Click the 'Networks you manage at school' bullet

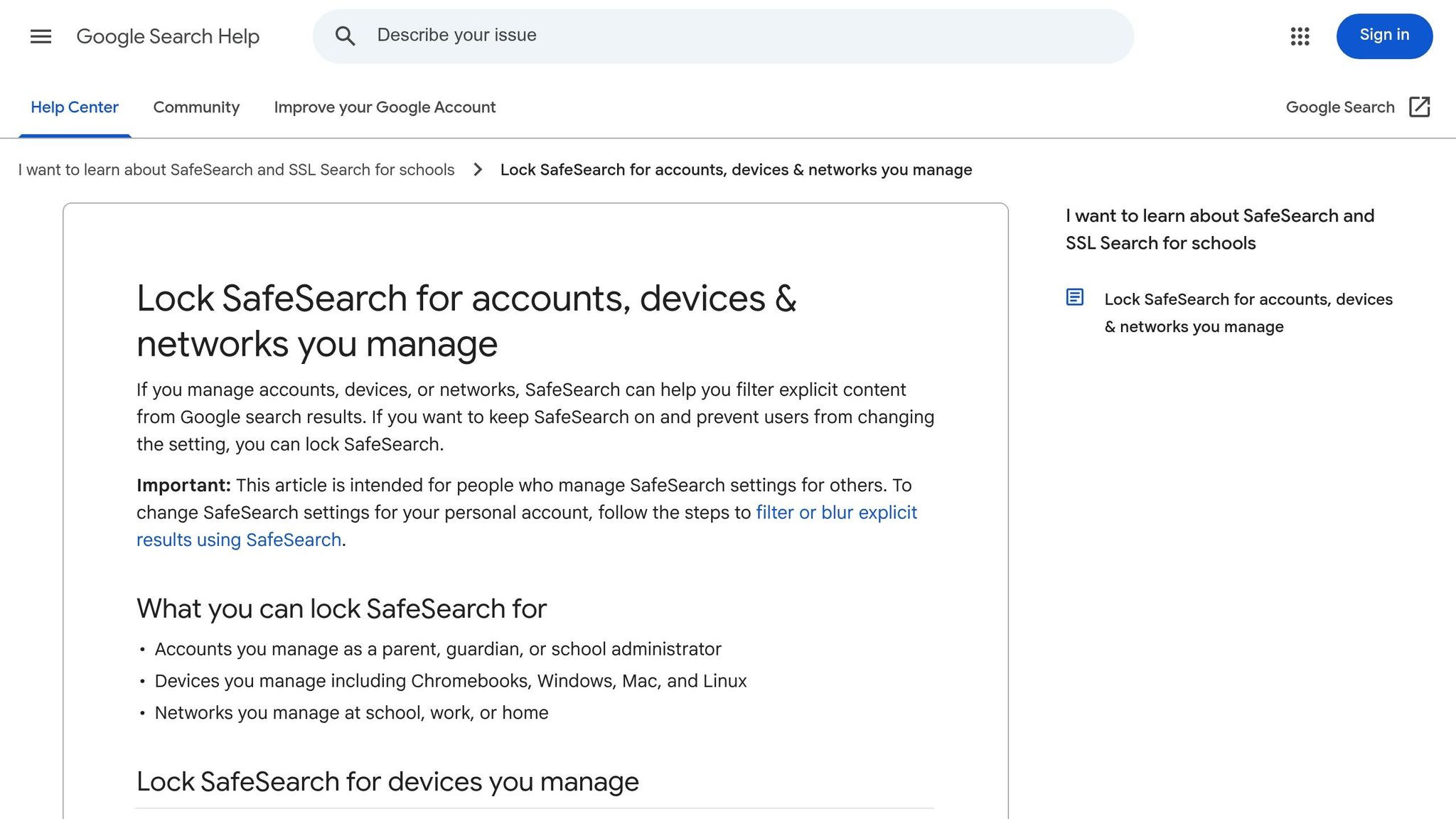pos(351,713)
